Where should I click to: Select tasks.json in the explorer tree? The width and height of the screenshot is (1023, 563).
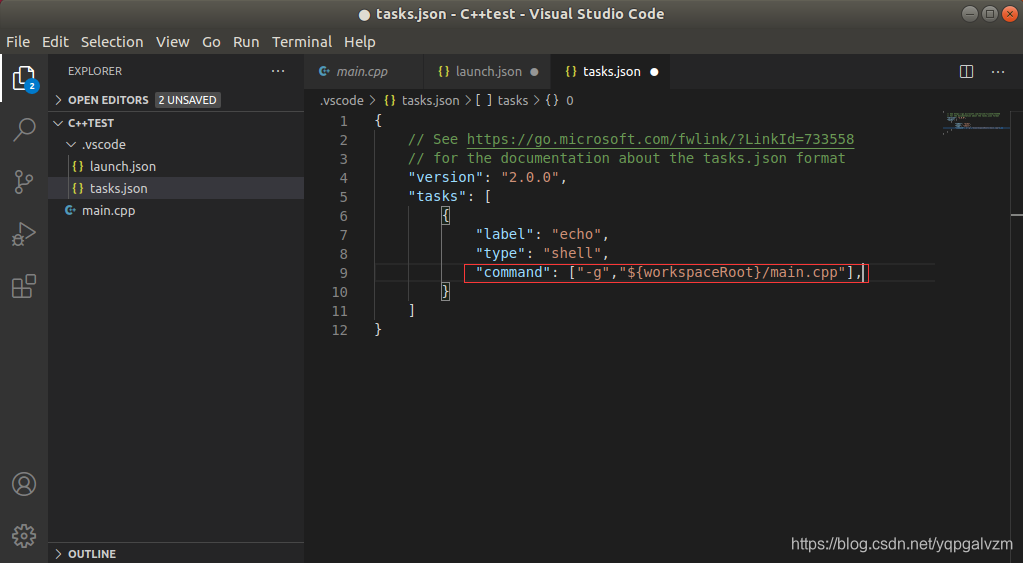[x=176, y=188]
